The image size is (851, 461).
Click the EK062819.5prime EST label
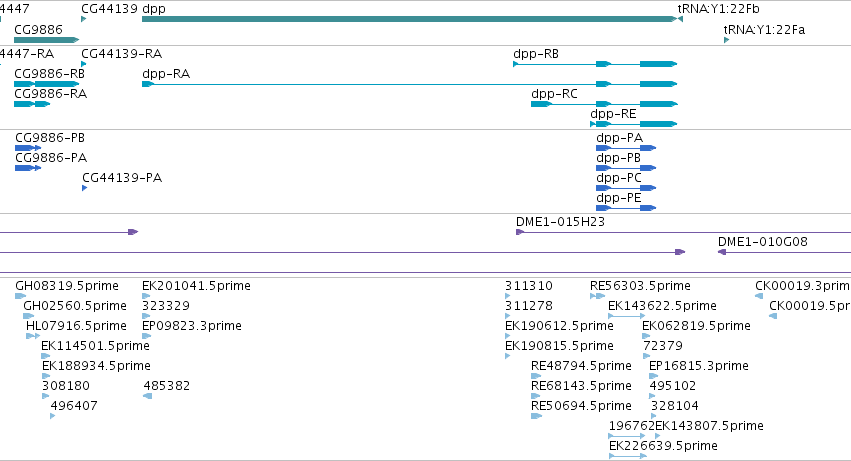pos(696,326)
